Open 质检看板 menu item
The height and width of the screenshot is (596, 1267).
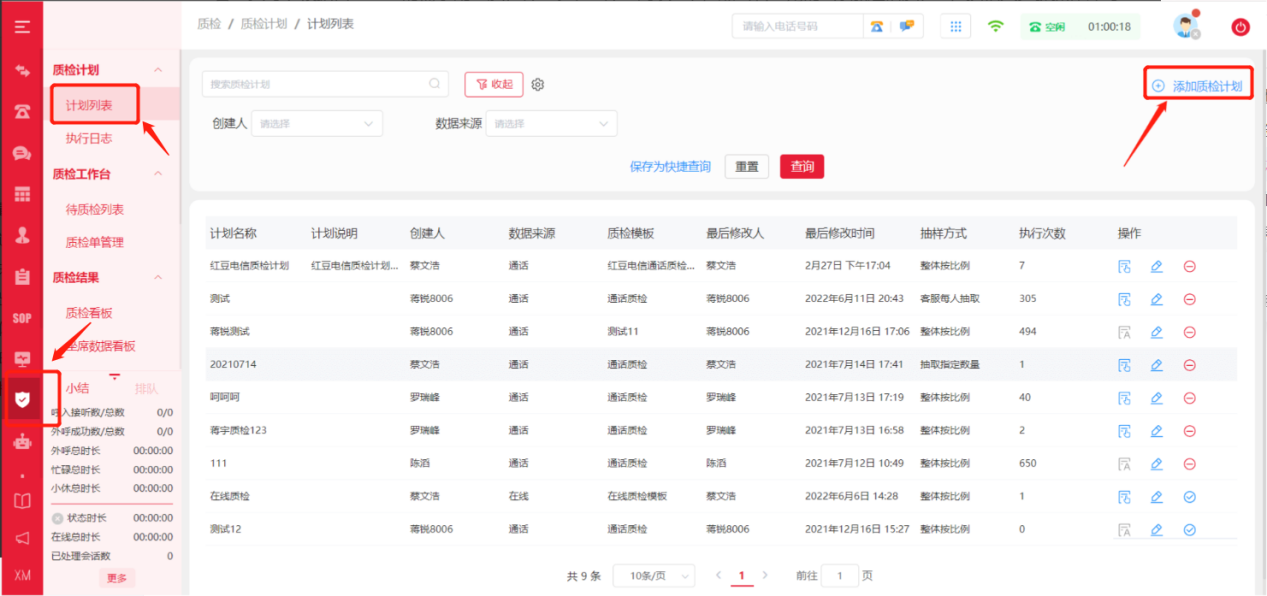pyautogui.click(x=89, y=313)
